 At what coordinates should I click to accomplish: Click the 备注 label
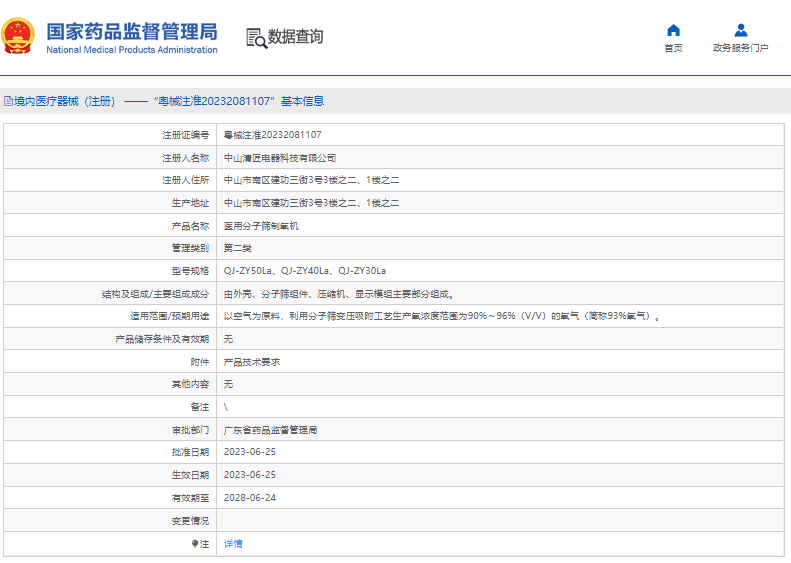point(200,407)
